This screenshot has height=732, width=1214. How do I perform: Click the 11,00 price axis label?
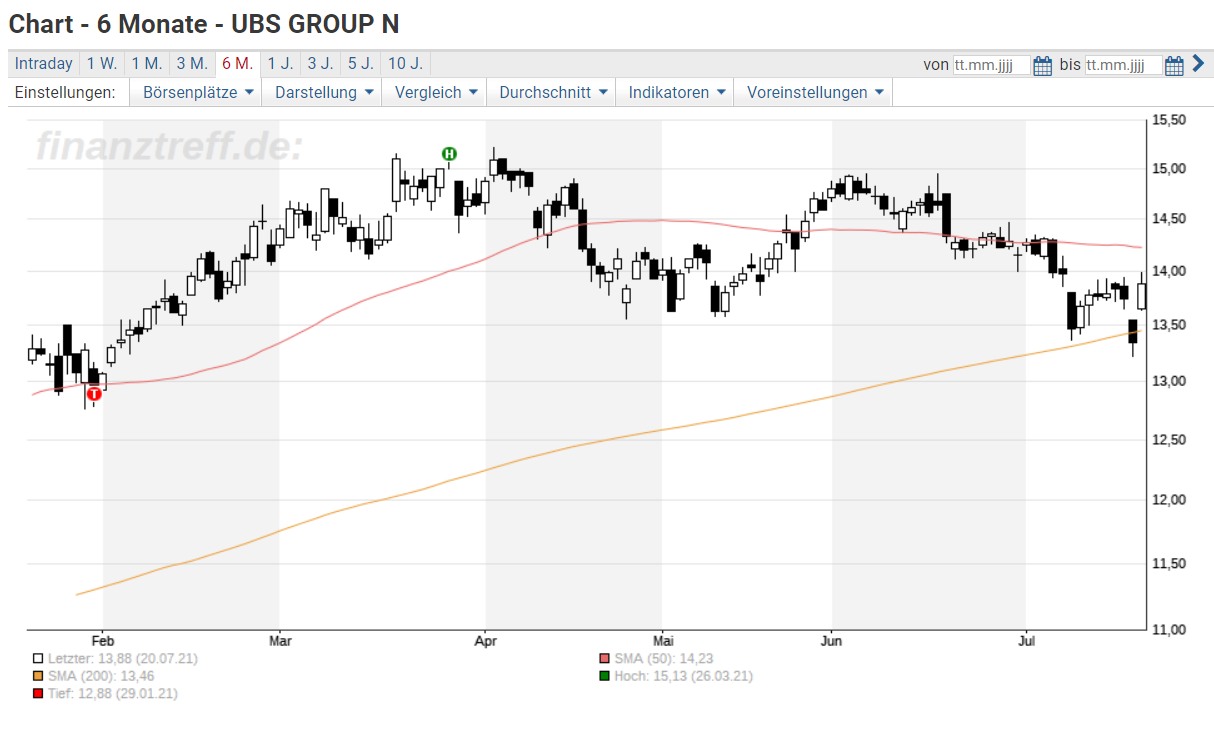[1169, 629]
